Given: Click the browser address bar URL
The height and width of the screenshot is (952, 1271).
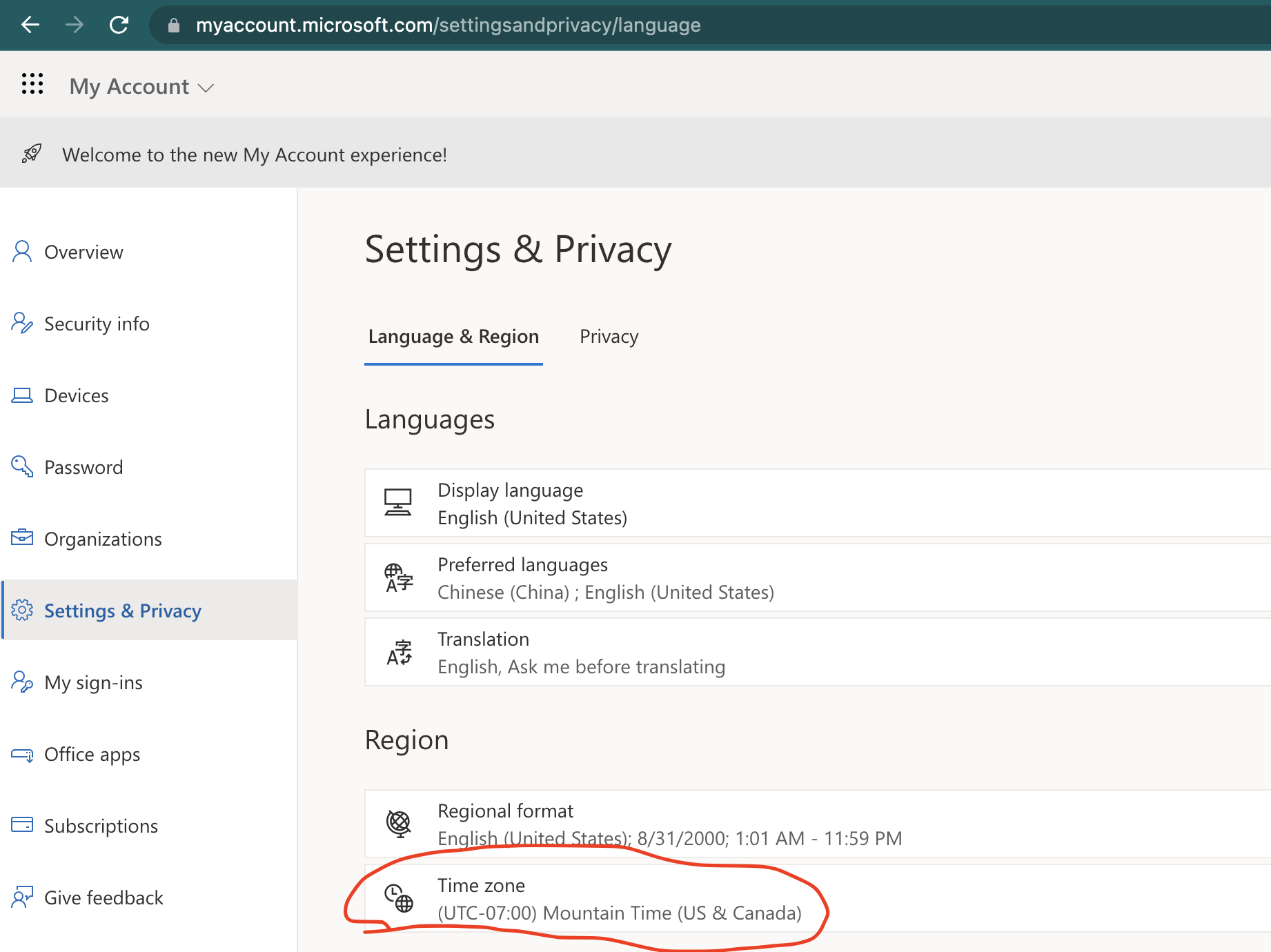Looking at the screenshot, I should pyautogui.click(x=448, y=26).
